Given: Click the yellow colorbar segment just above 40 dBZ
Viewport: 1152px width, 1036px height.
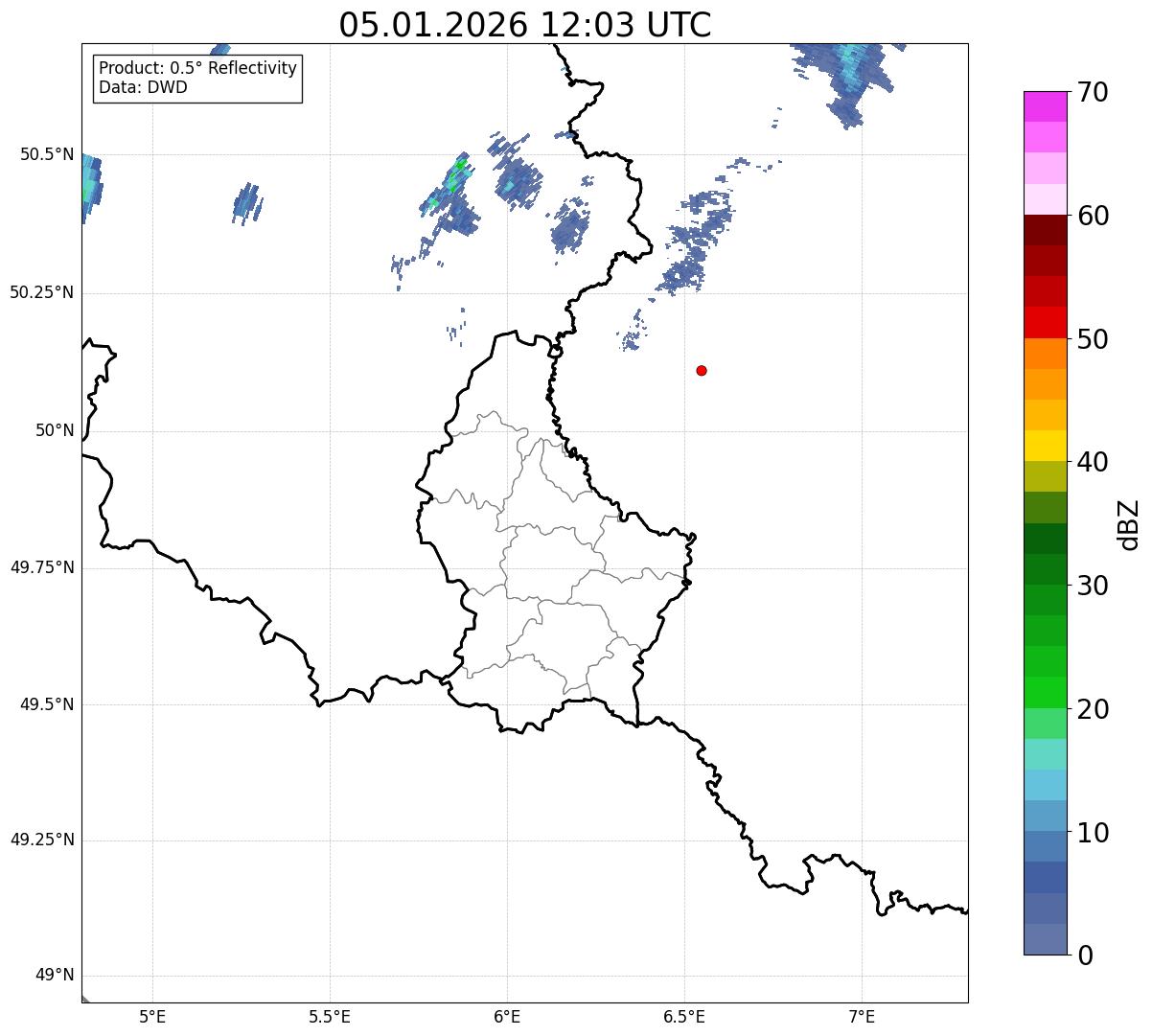Looking at the screenshot, I should [x=1045, y=446].
